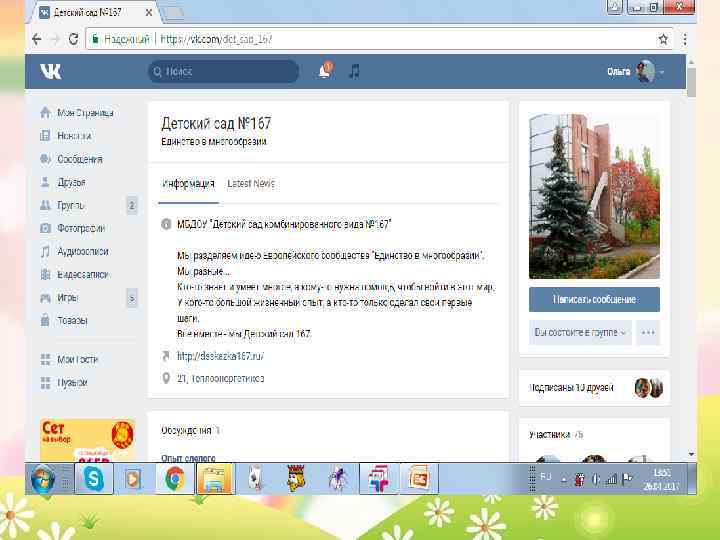Click the browser Back arrow
The width and height of the screenshot is (720, 540).
[x=37, y=39]
